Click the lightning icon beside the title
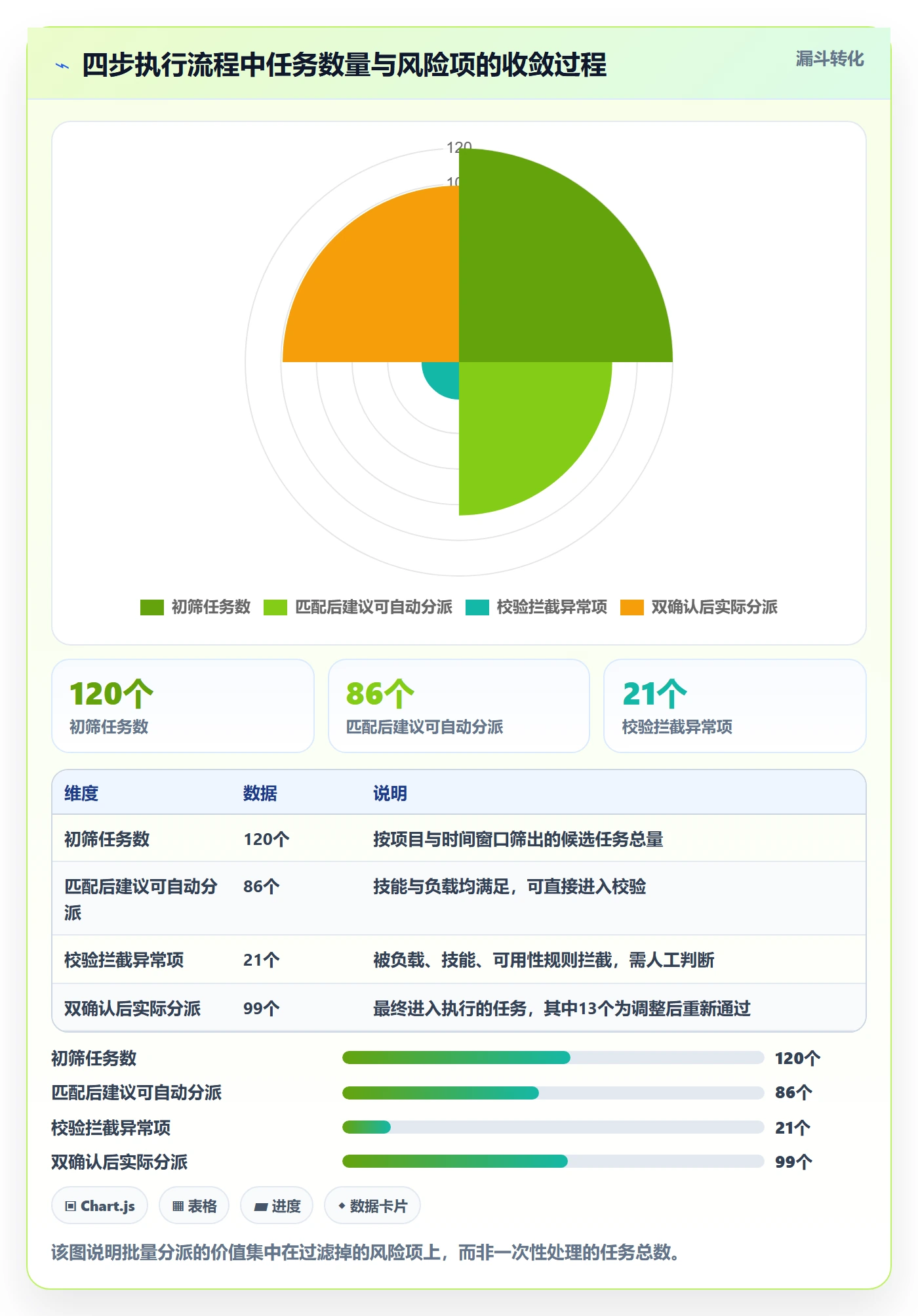Viewport: 918px width, 1316px height. [62, 66]
